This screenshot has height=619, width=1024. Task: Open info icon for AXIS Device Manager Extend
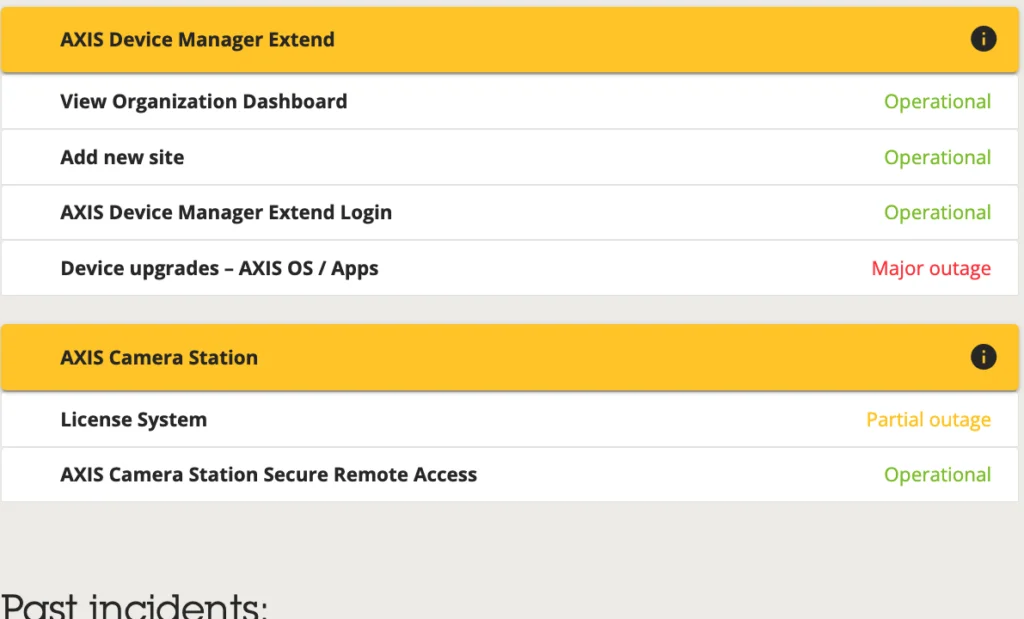(983, 39)
